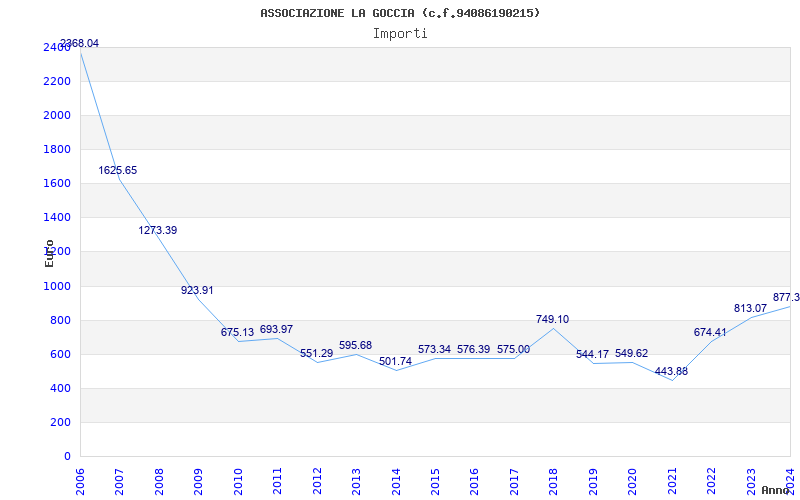The height and width of the screenshot is (500, 800).
Task: Click the 1273.39 data label
Action: pos(158,230)
